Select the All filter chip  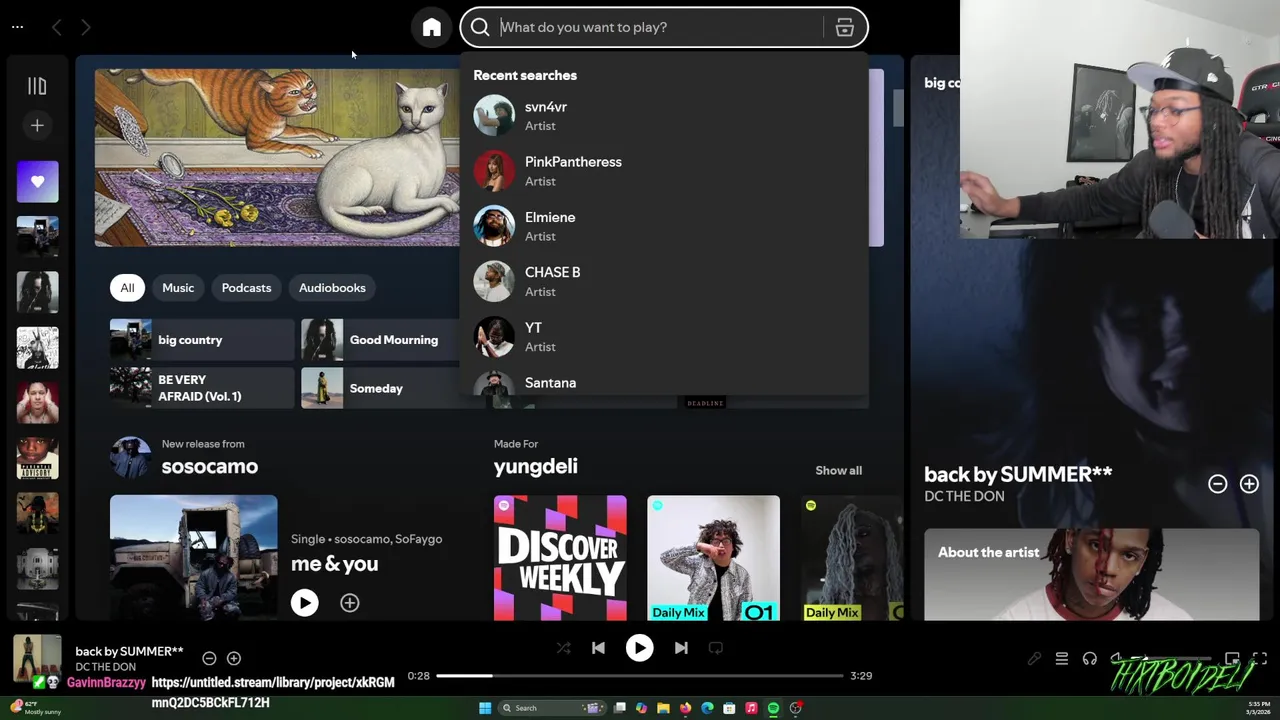point(127,288)
